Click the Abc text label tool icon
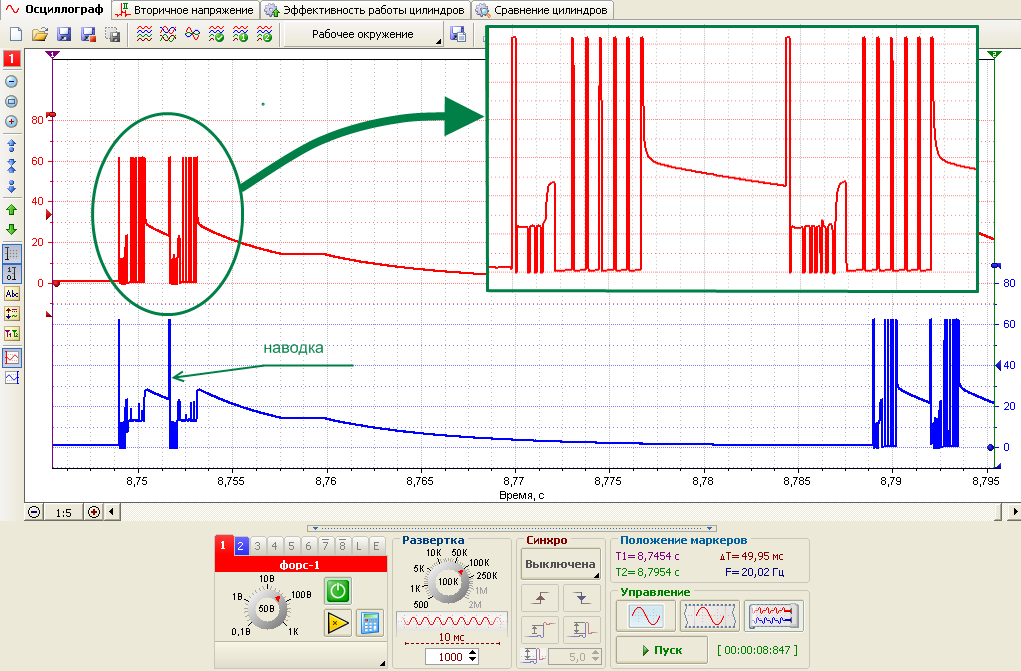Screen dimensions: 1021x671 pos(12,294)
